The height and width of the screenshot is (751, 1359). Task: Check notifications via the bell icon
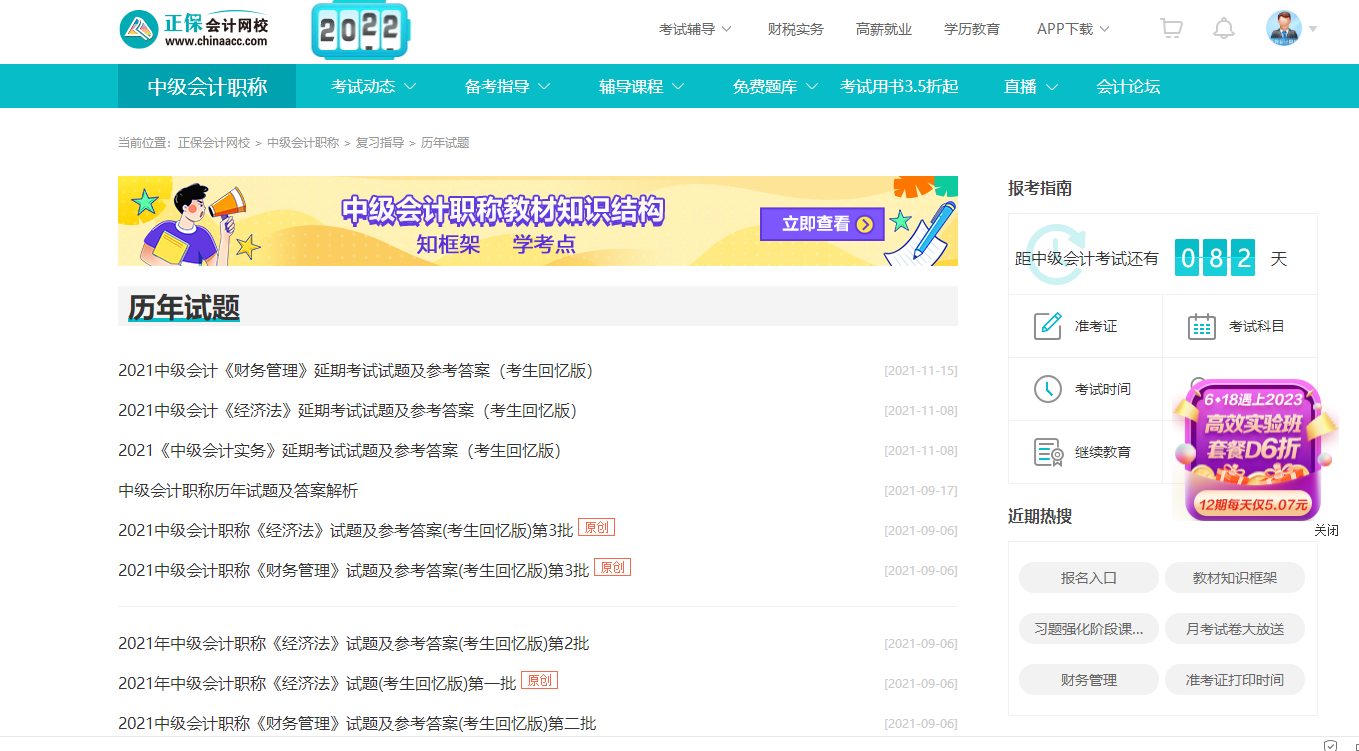[x=1224, y=28]
